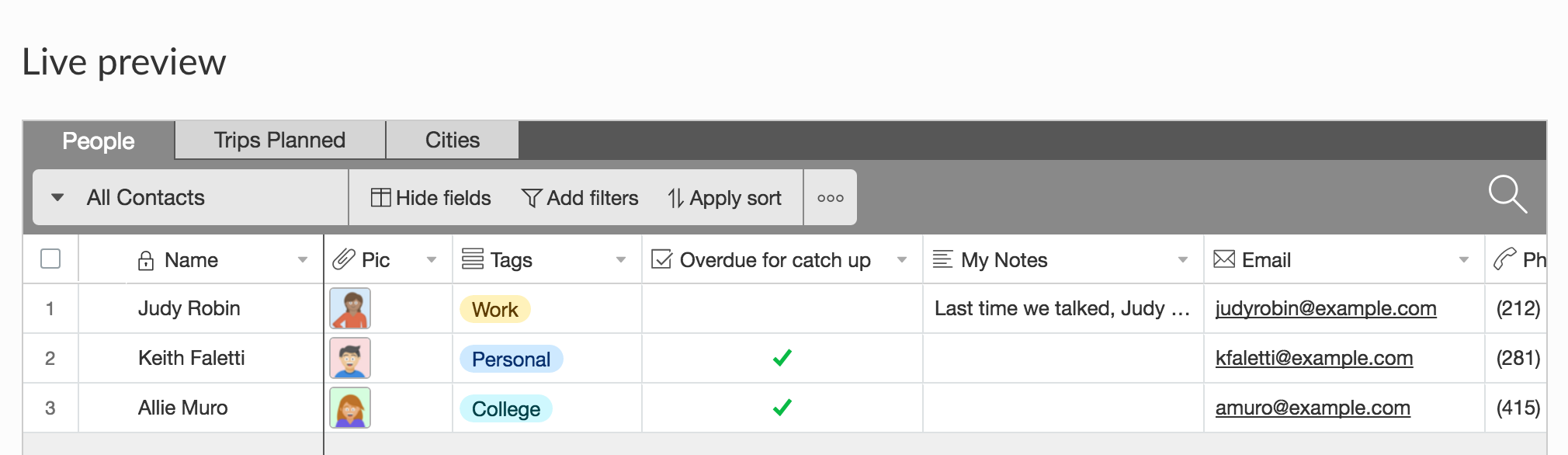This screenshot has height=455, width=1568.
Task: Open Judy Robin's profile picture thumbnail
Action: coord(350,308)
